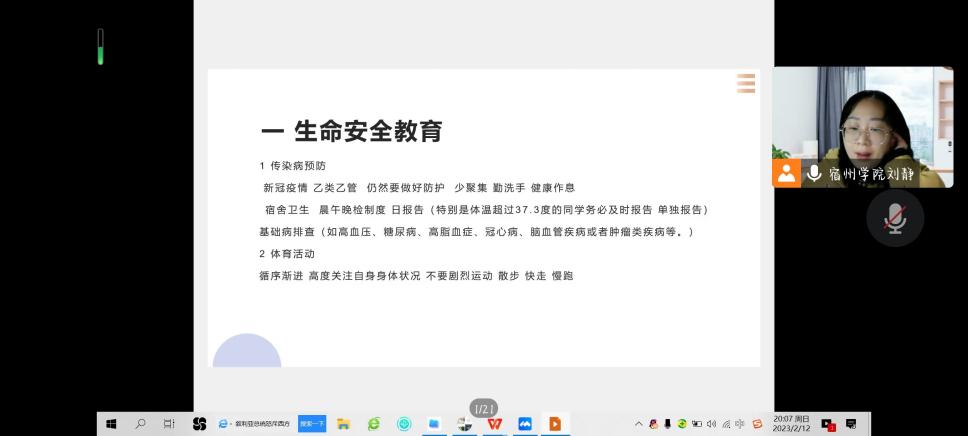This screenshot has height=436, width=968.
Task: Open WPS Office from the taskbar
Action: (494, 424)
